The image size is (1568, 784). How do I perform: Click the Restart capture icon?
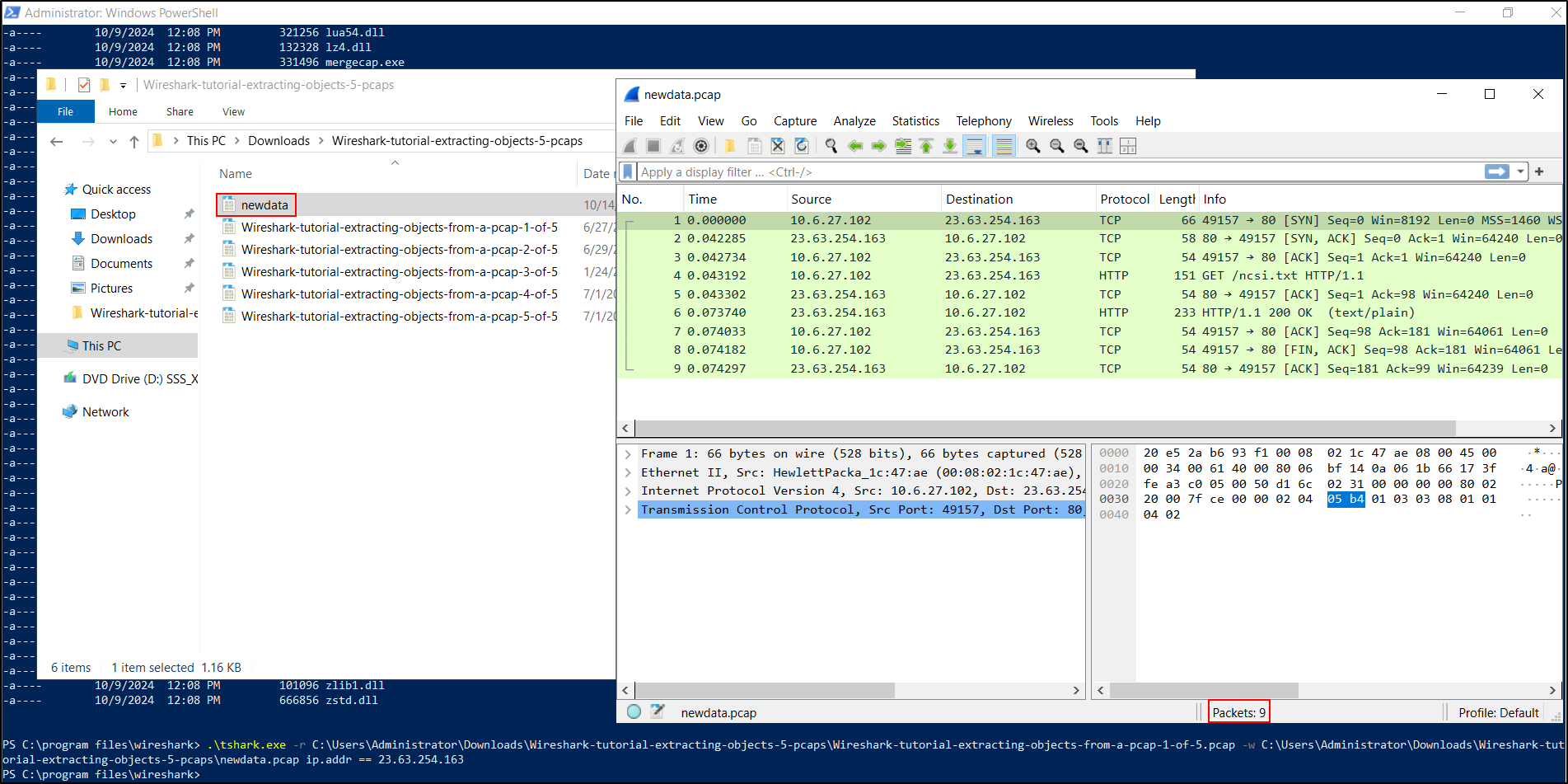click(x=677, y=146)
